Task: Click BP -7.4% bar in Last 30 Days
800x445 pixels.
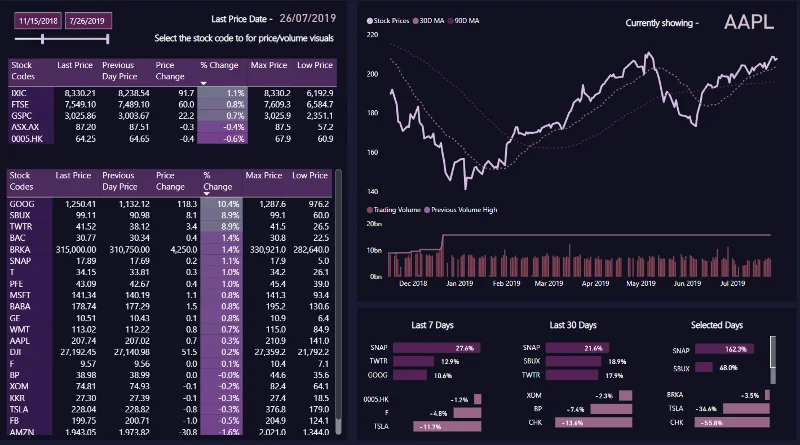Action: pos(611,409)
